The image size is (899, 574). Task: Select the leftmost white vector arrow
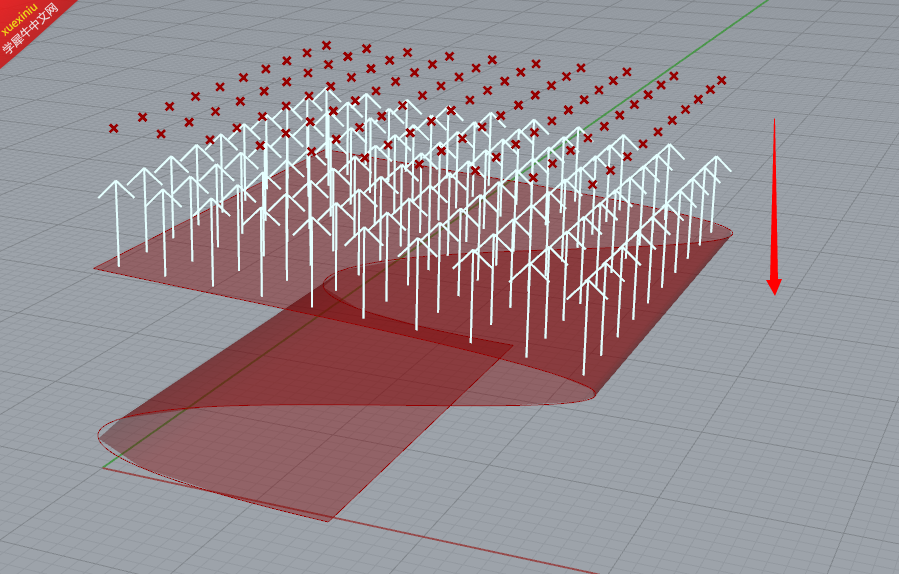pos(117,222)
